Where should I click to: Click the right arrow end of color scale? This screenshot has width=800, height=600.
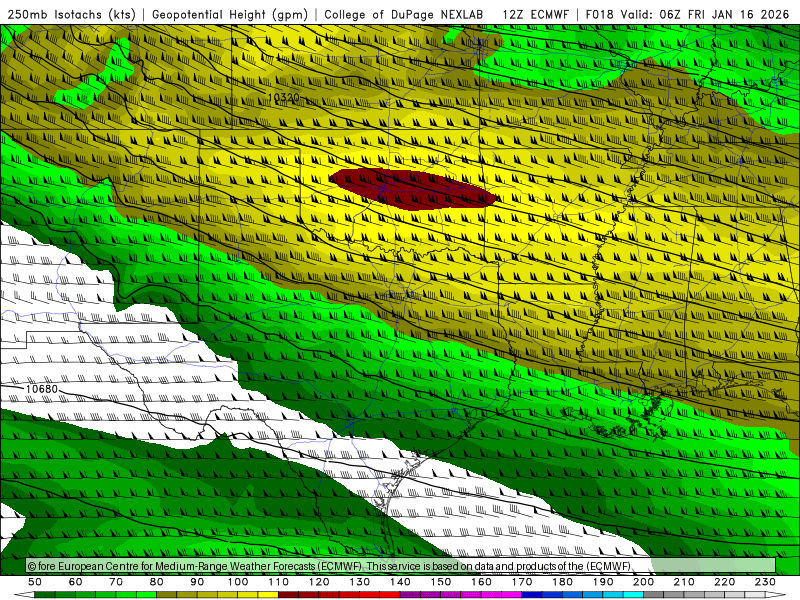point(776,595)
